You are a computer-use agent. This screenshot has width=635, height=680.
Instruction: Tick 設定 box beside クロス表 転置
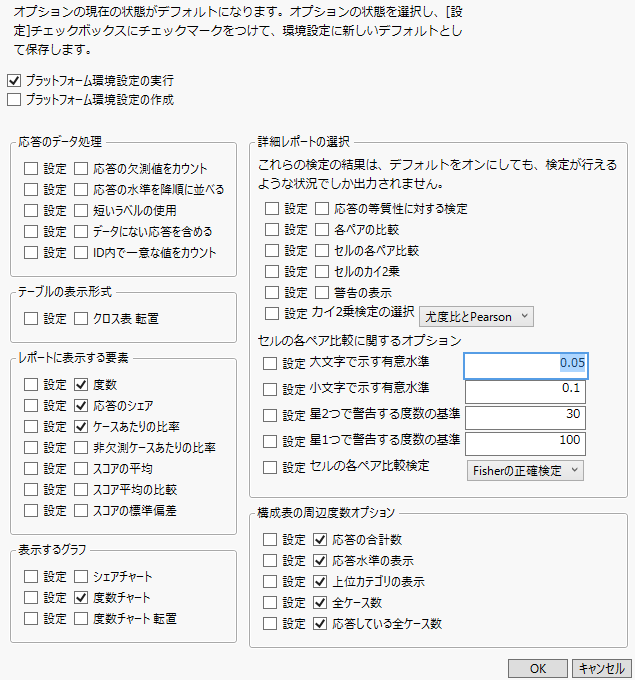click(x=31, y=319)
